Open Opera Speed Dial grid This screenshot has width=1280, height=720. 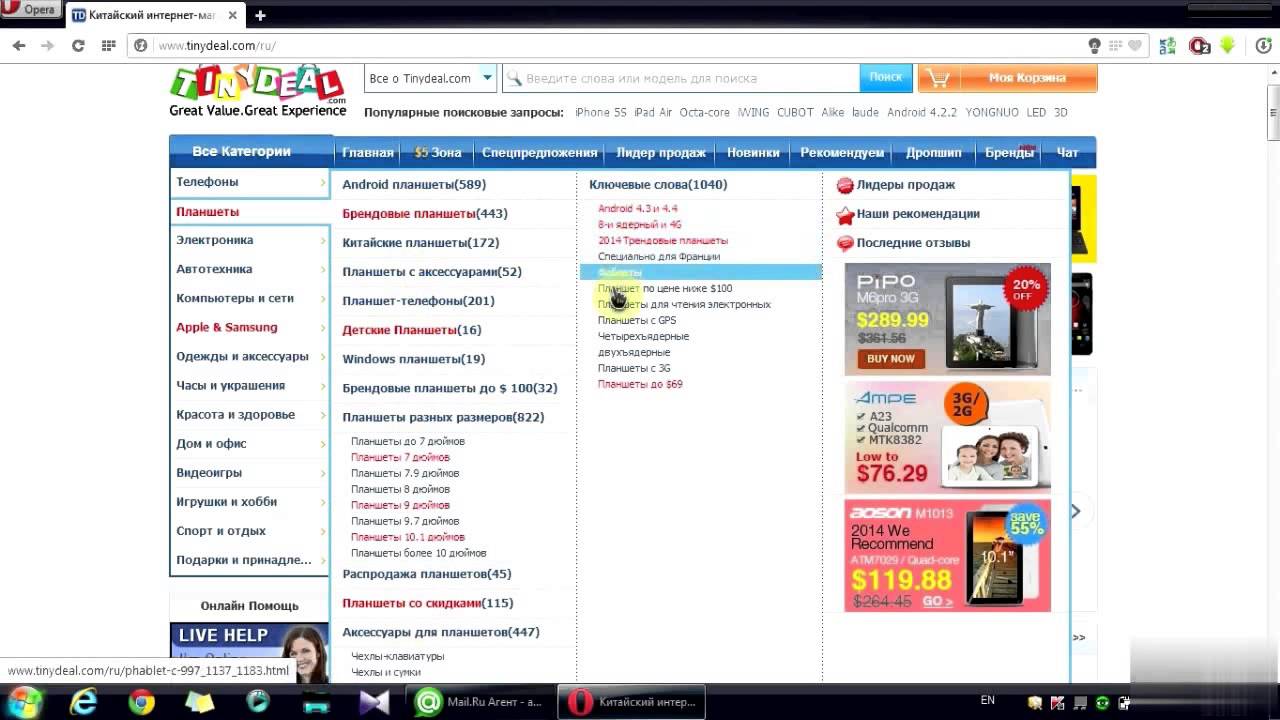point(108,45)
